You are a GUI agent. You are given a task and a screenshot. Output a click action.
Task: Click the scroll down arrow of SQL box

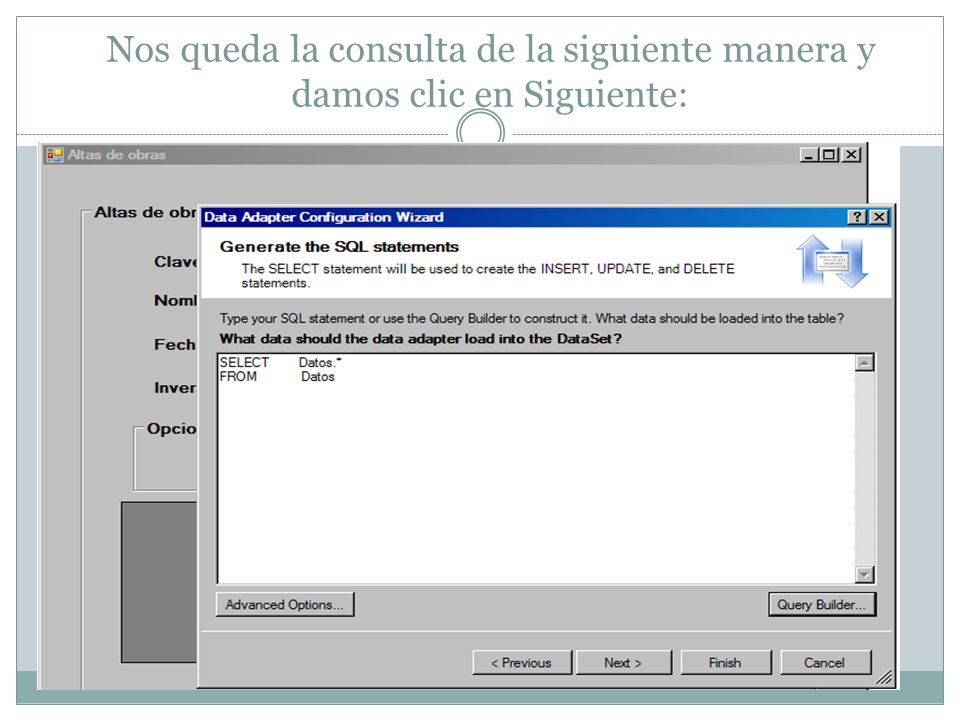[864, 574]
